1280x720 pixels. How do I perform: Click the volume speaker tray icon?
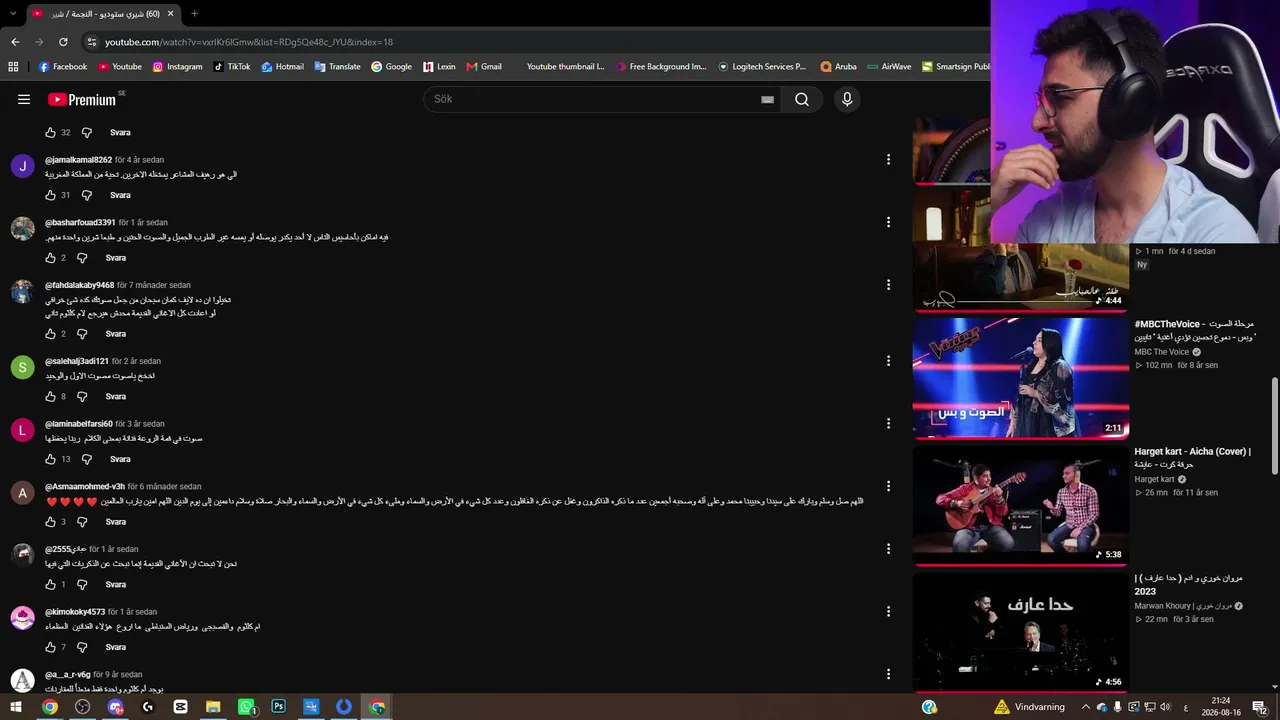[x=1165, y=707]
